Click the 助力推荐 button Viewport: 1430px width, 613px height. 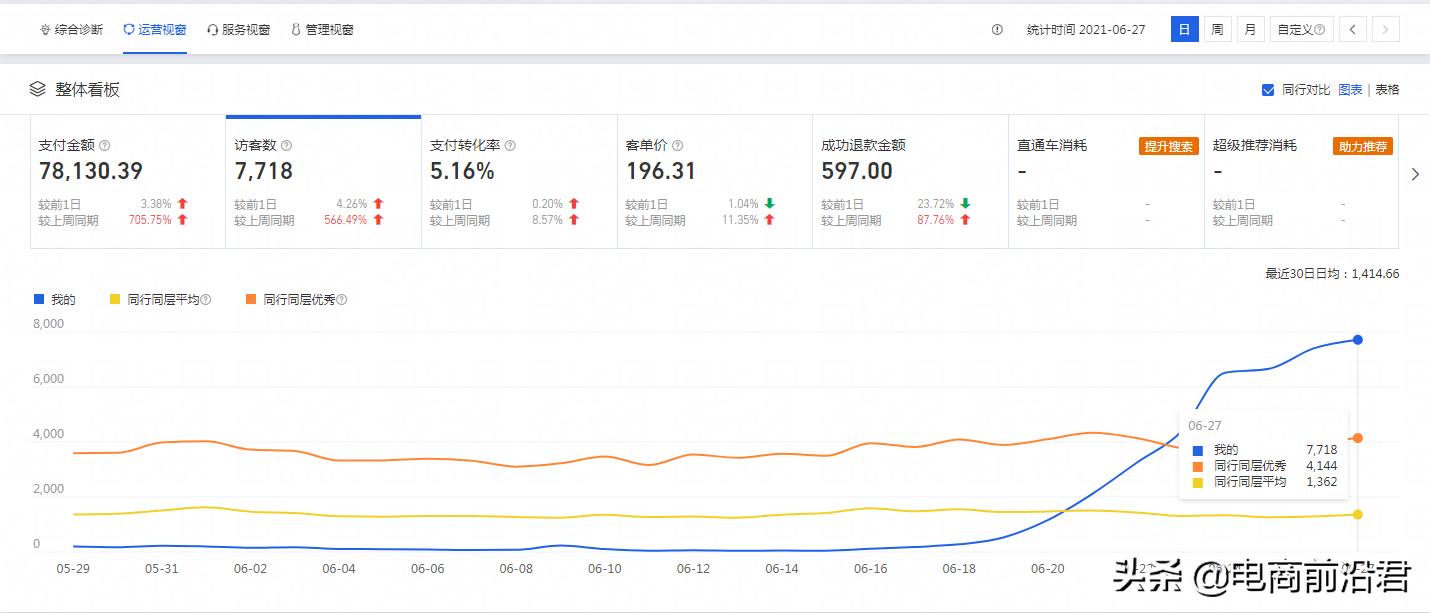coord(1362,145)
